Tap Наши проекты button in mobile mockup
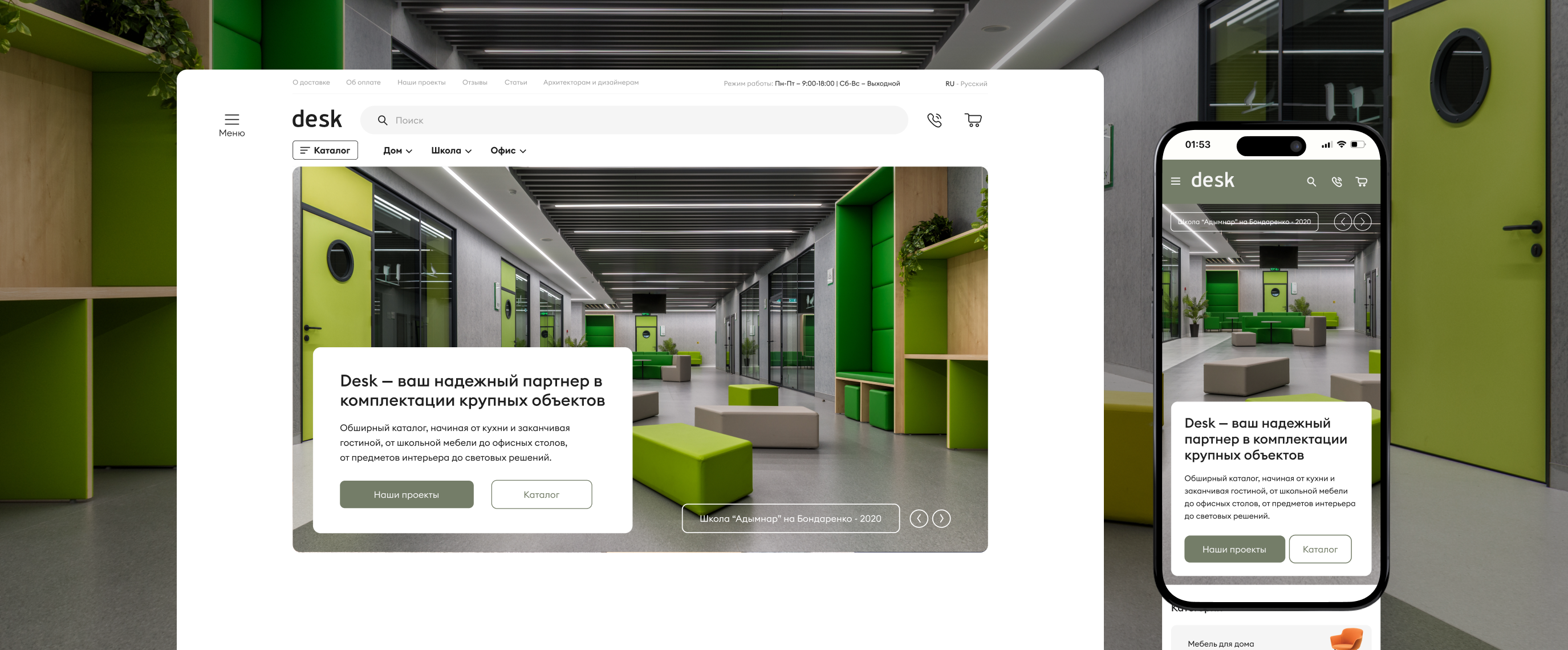The image size is (1568, 650). (x=1234, y=550)
